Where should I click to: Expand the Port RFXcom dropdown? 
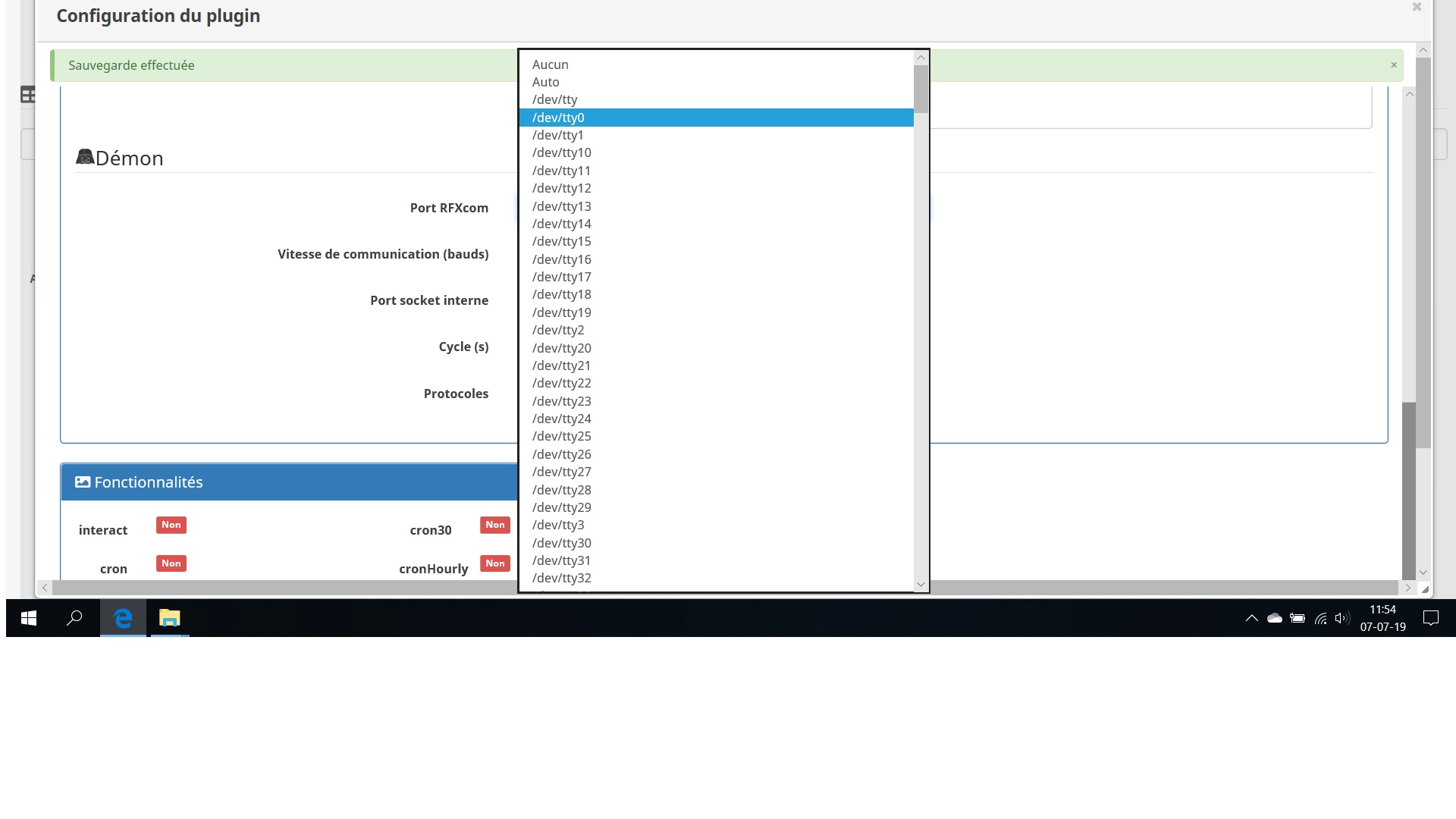tap(719, 207)
